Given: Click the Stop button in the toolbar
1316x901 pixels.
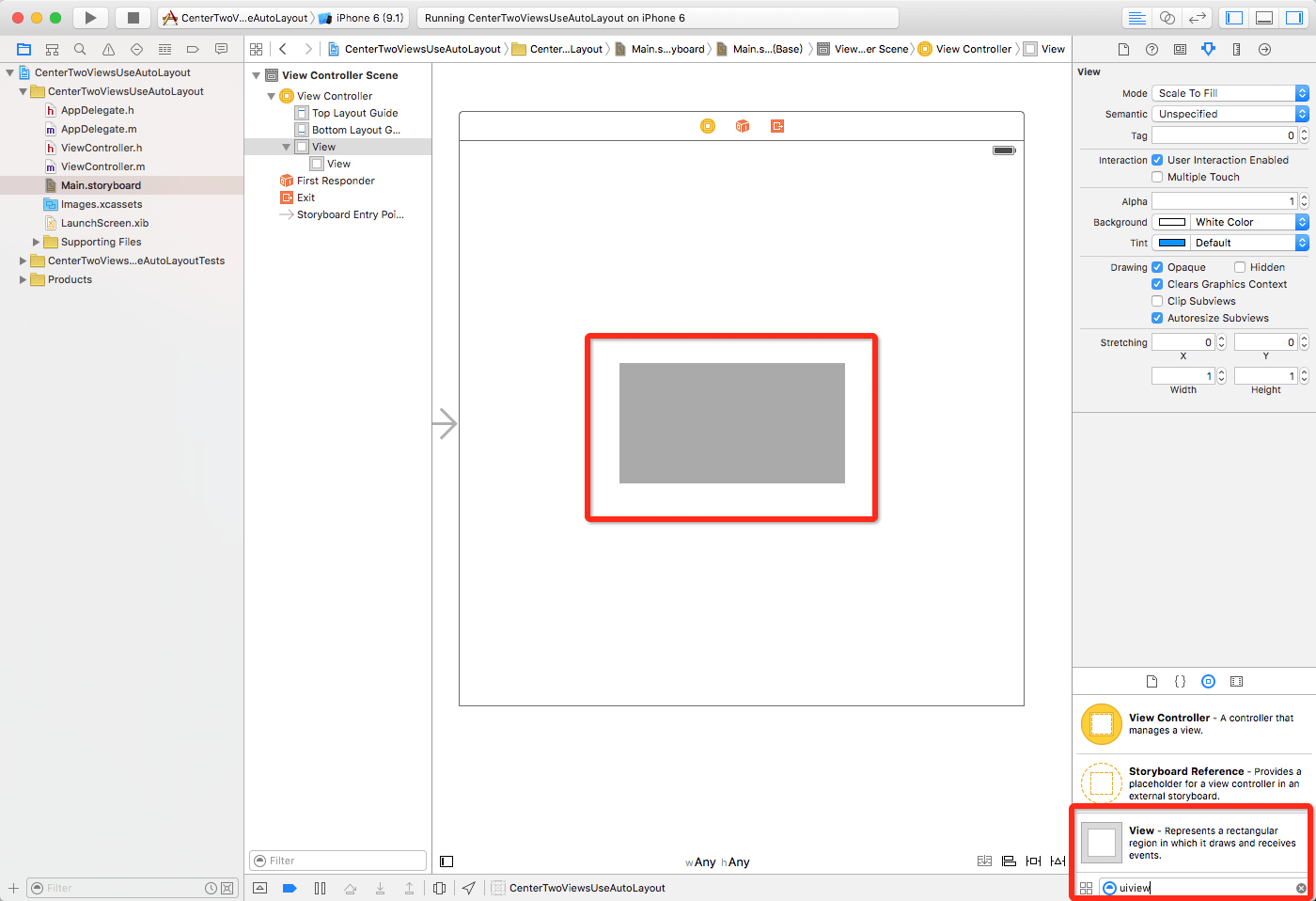Looking at the screenshot, I should coord(133,18).
